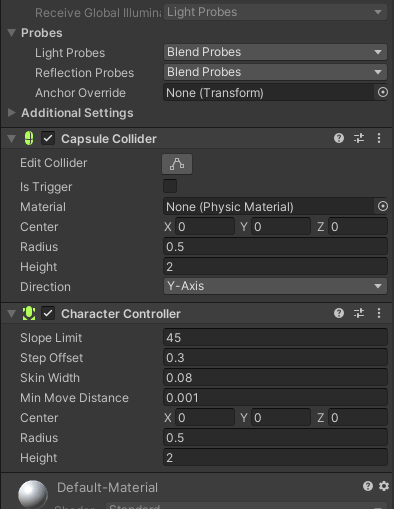This screenshot has height=509, width=394.
Task: Click Edit Collider shape button
Action: [x=177, y=164]
